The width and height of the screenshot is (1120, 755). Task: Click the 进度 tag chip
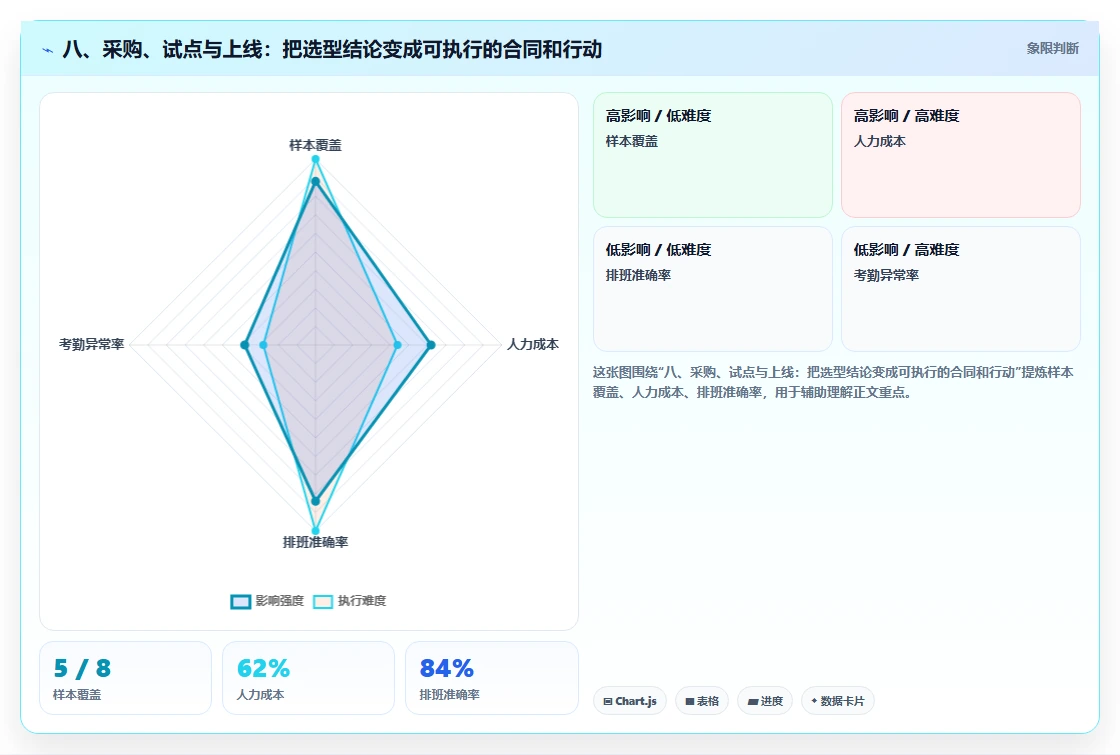coord(765,701)
